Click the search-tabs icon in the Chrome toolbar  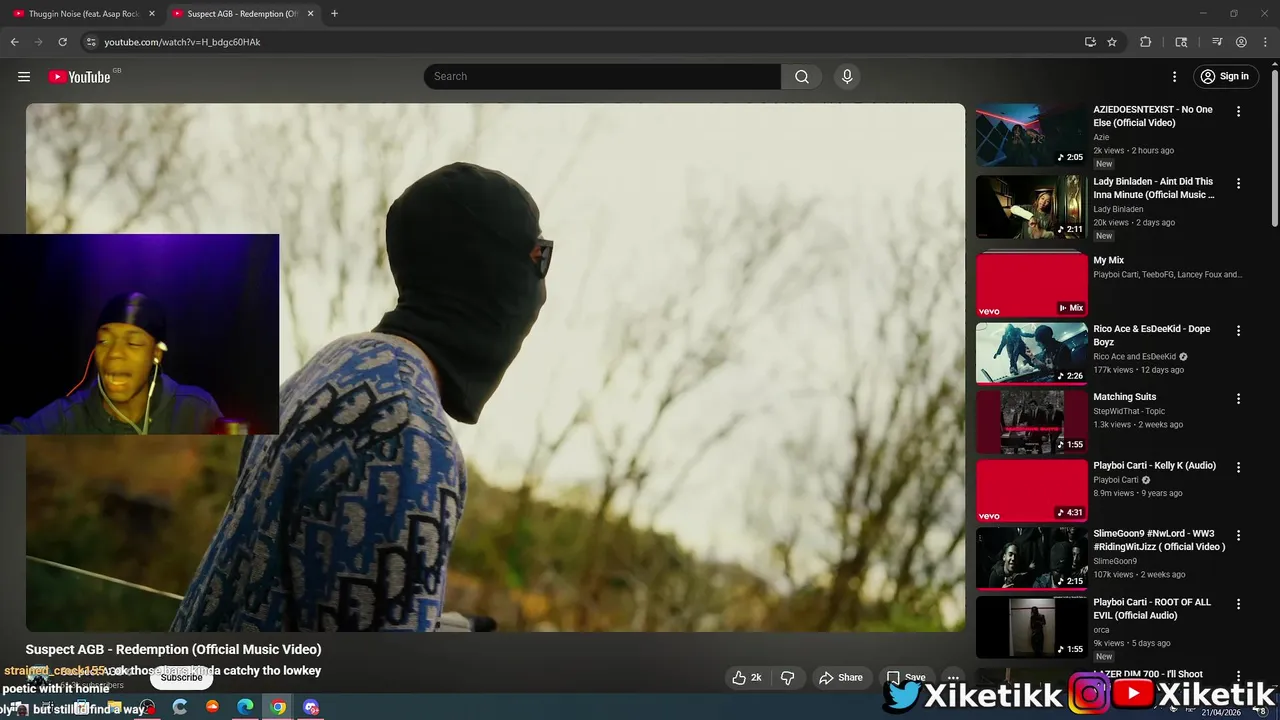tap(1181, 42)
